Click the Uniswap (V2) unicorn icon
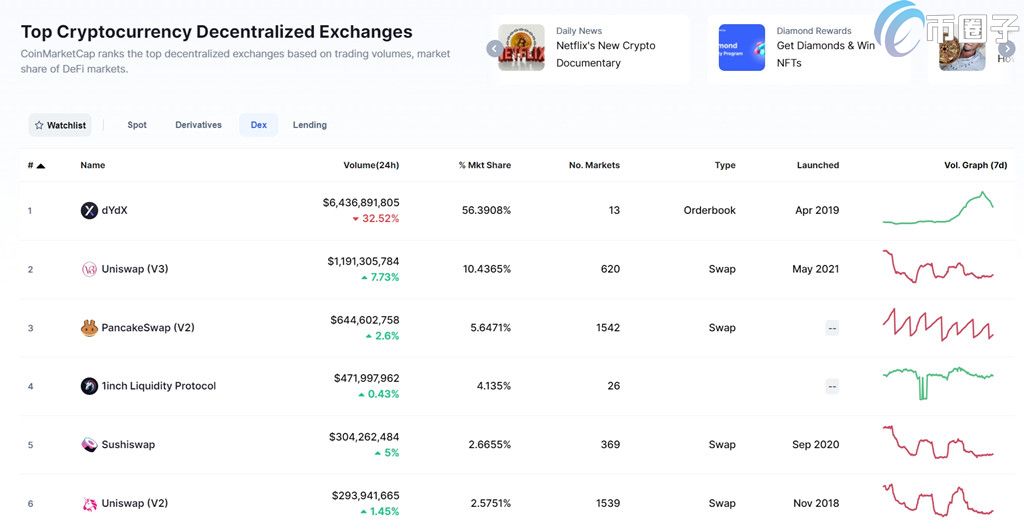The image size is (1024, 530). 89,503
